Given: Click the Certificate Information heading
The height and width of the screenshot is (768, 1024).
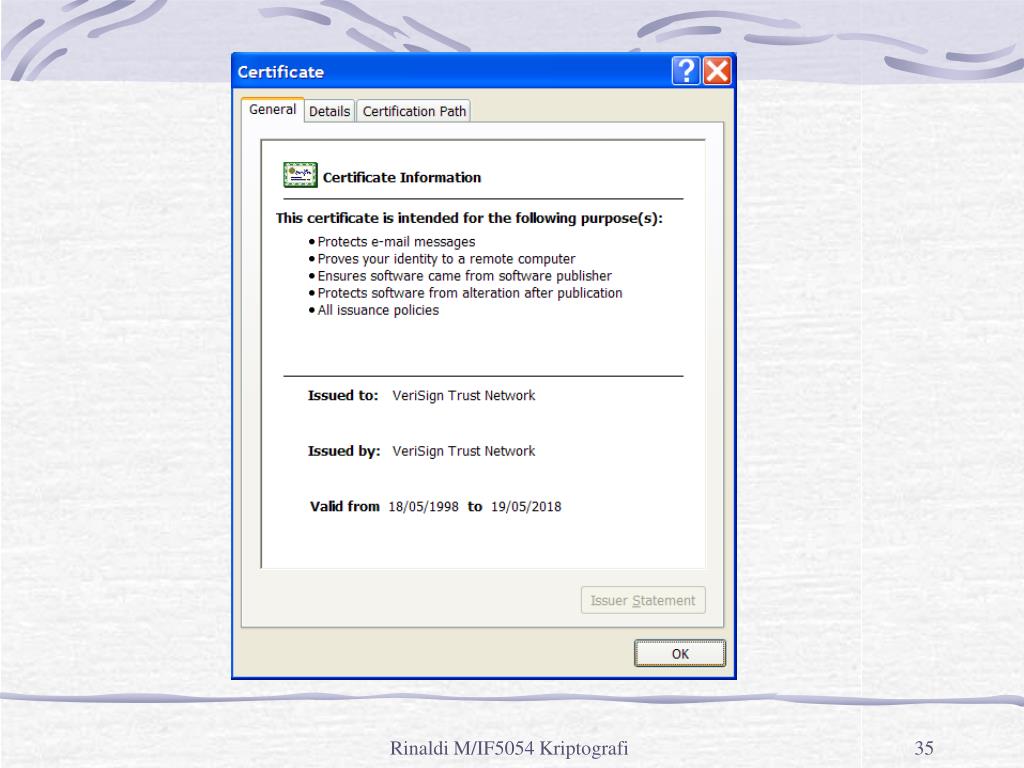Looking at the screenshot, I should click(402, 178).
